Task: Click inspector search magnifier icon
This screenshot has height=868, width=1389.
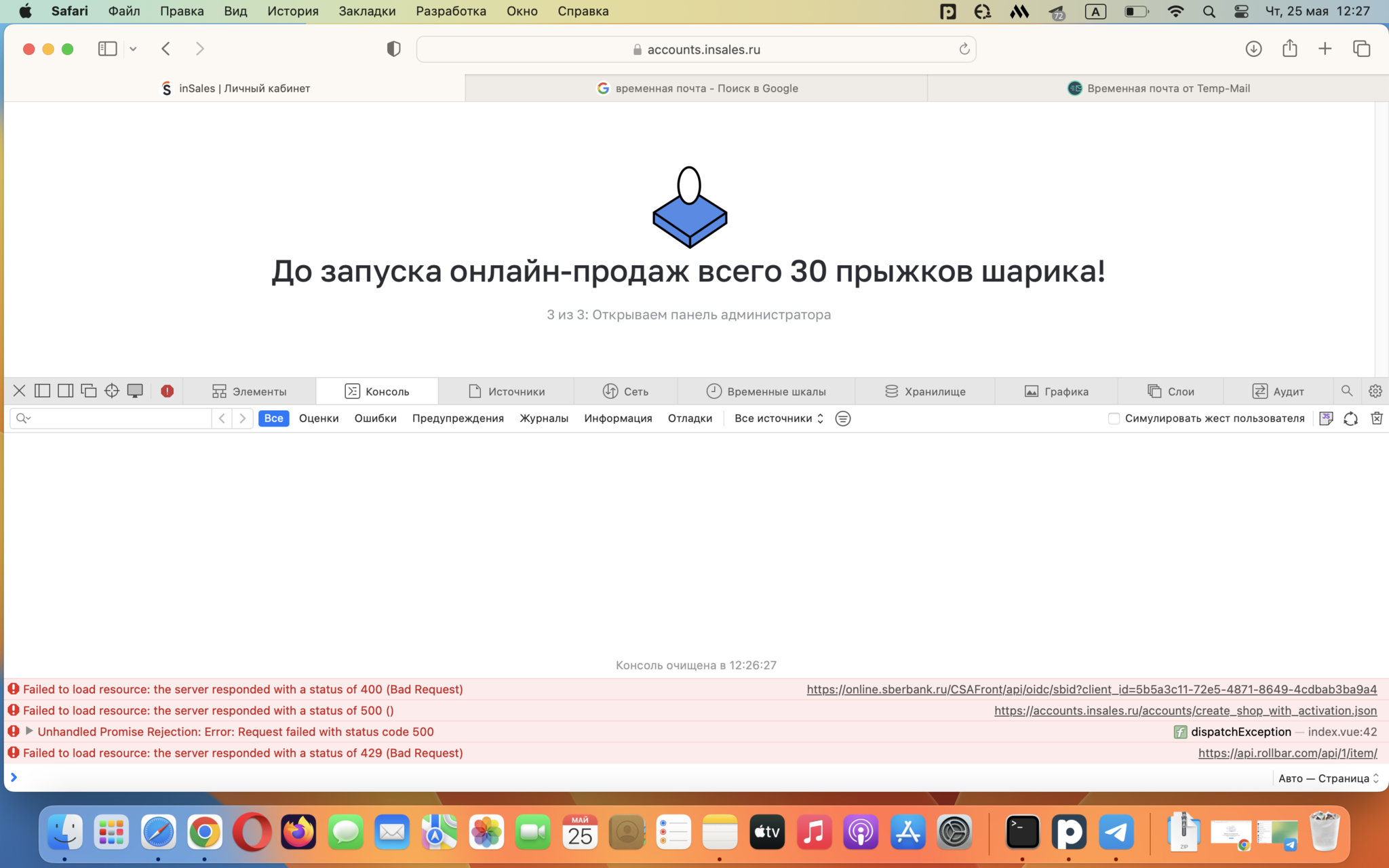Action: pos(1346,391)
